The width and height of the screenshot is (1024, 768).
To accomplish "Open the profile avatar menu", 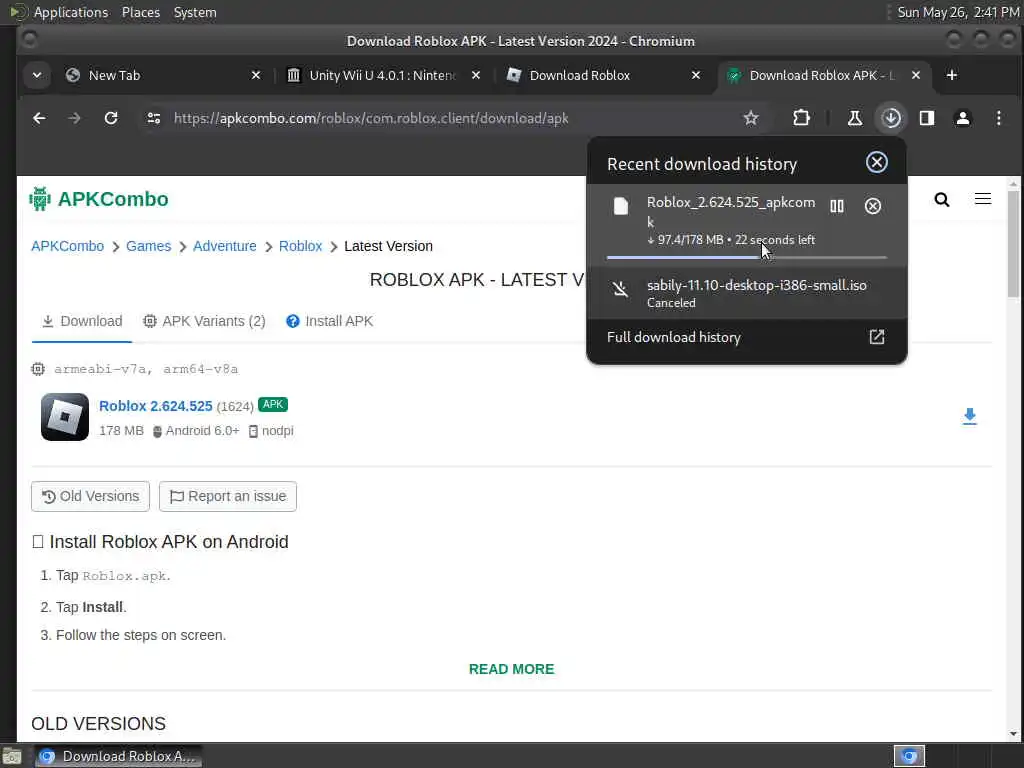I will (x=963, y=118).
